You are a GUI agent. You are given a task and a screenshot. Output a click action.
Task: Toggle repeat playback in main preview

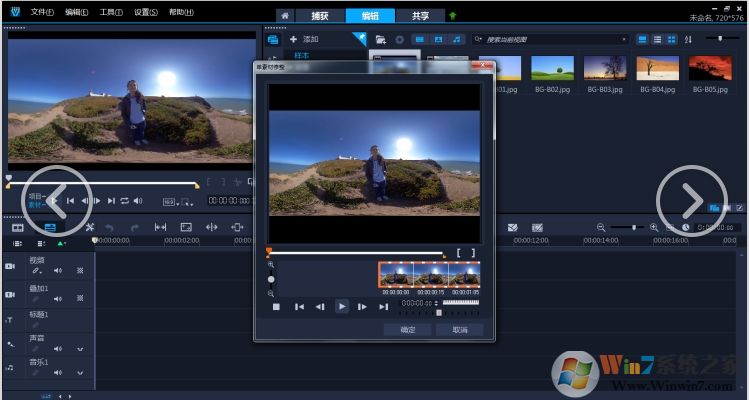tap(125, 200)
